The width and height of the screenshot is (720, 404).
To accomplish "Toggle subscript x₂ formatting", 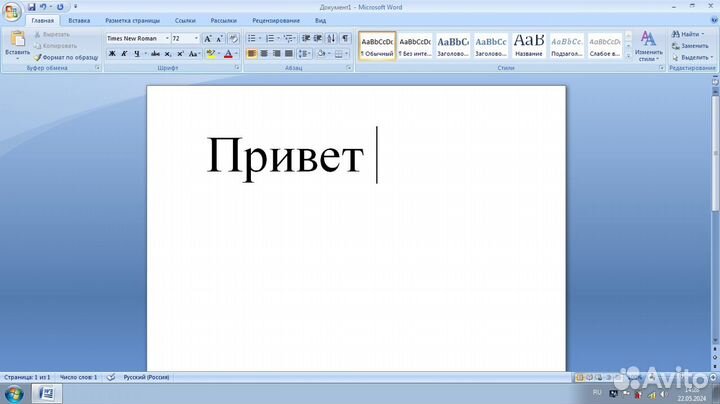I will point(168,54).
